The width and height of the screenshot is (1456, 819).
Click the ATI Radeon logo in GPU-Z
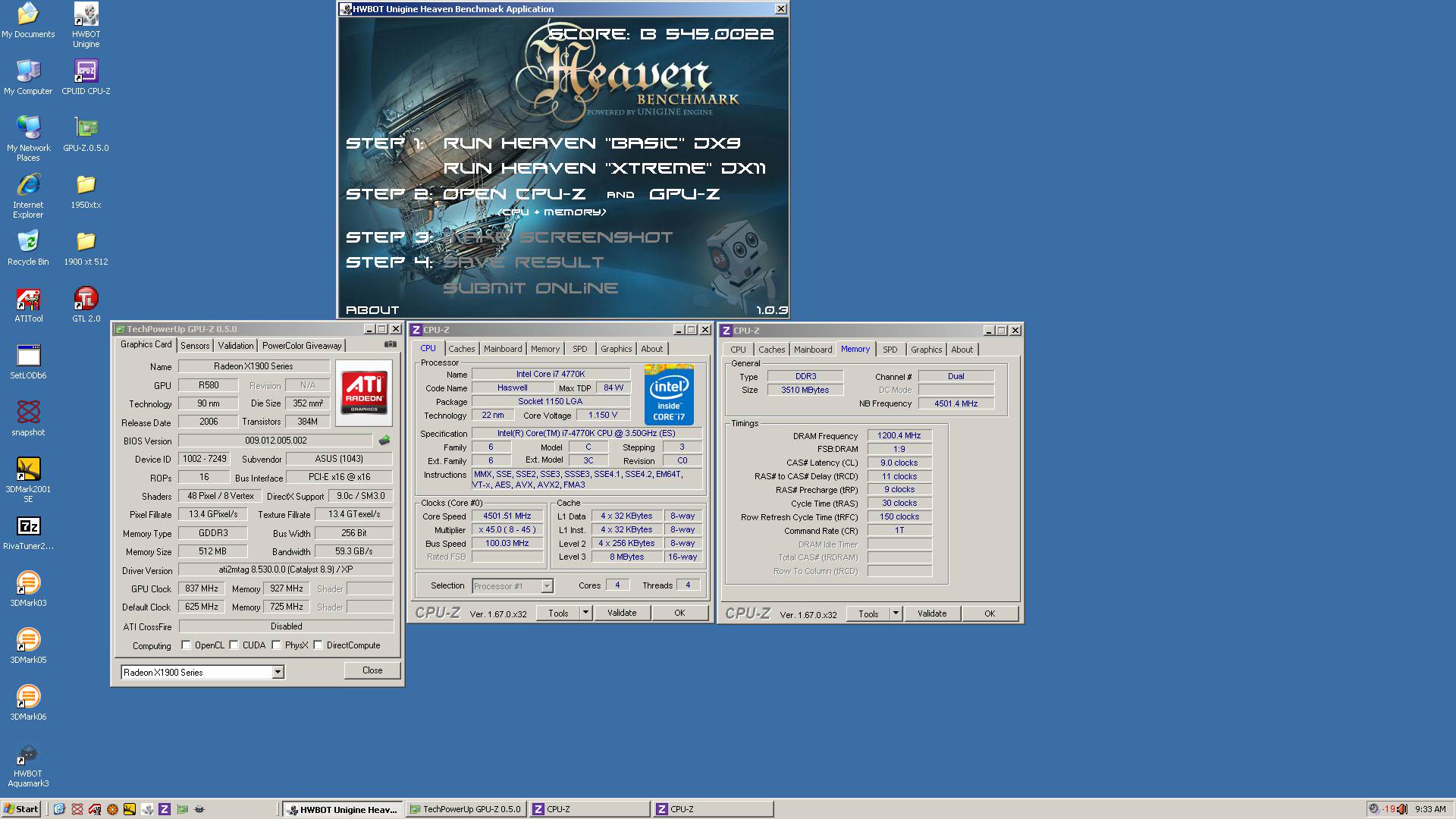click(364, 392)
